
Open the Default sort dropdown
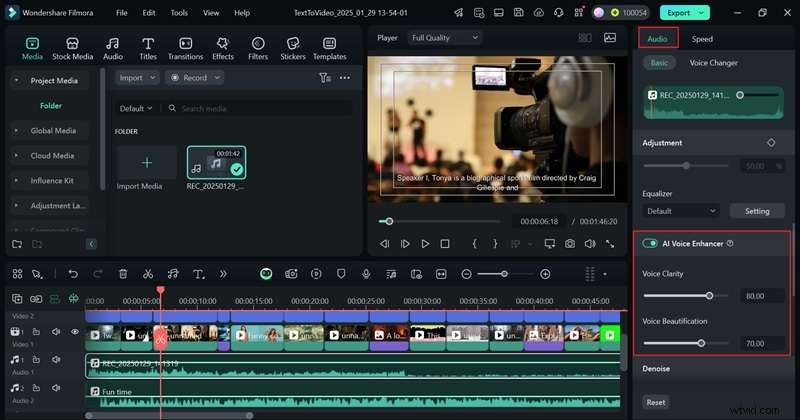[x=136, y=108]
